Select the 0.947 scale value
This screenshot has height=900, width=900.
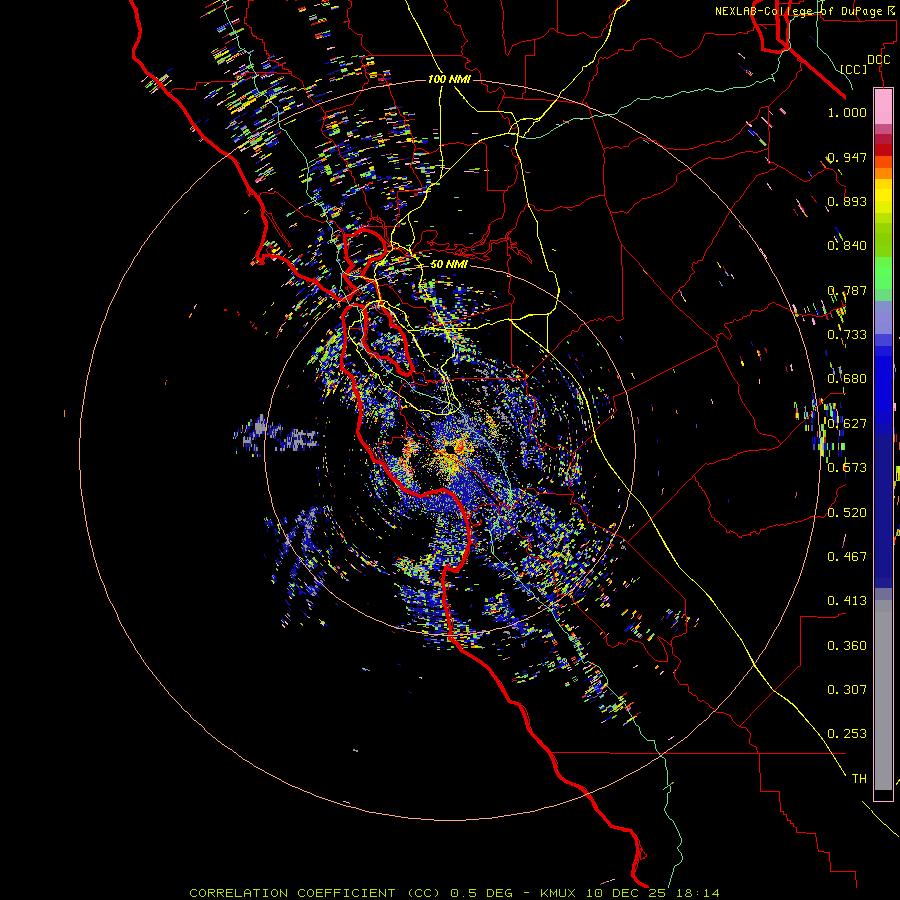point(847,157)
